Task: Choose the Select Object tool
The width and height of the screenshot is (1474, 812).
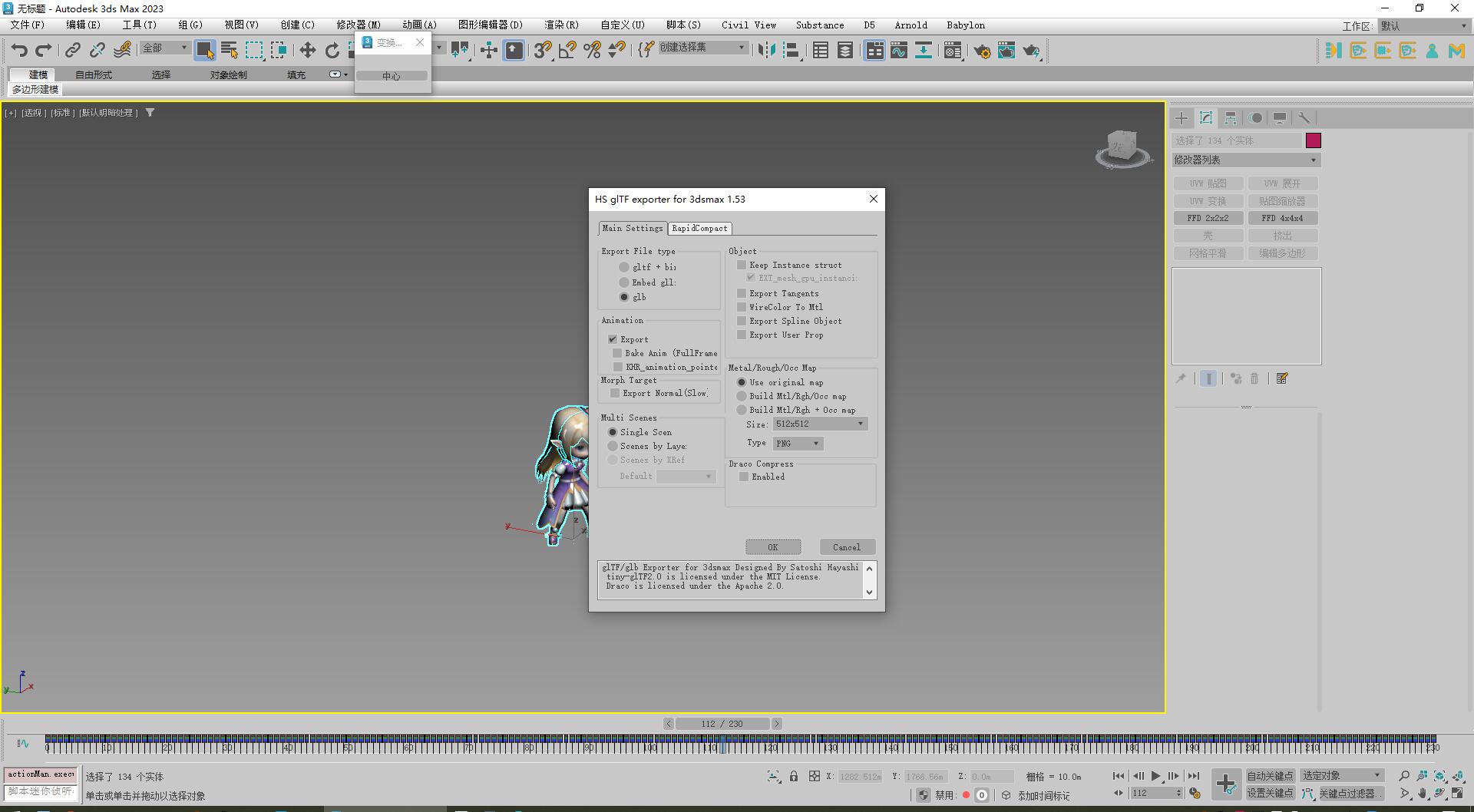Action: (205, 51)
